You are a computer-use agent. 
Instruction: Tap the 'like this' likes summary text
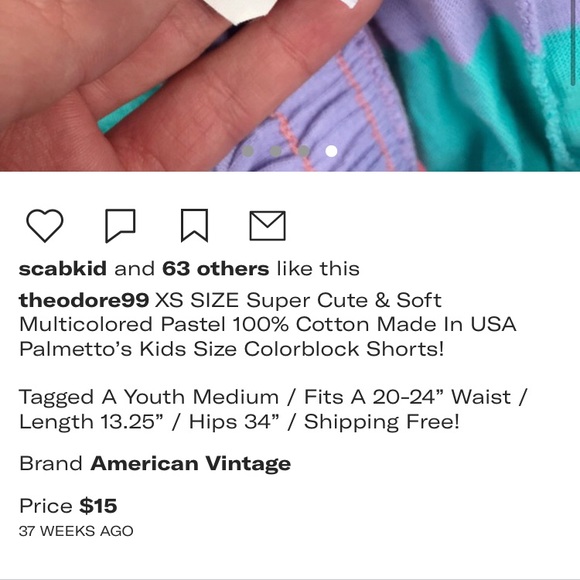[318, 268]
